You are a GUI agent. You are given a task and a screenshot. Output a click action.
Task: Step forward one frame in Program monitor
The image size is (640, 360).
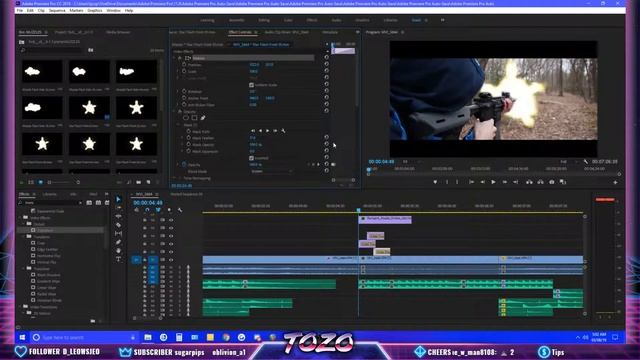(504, 182)
